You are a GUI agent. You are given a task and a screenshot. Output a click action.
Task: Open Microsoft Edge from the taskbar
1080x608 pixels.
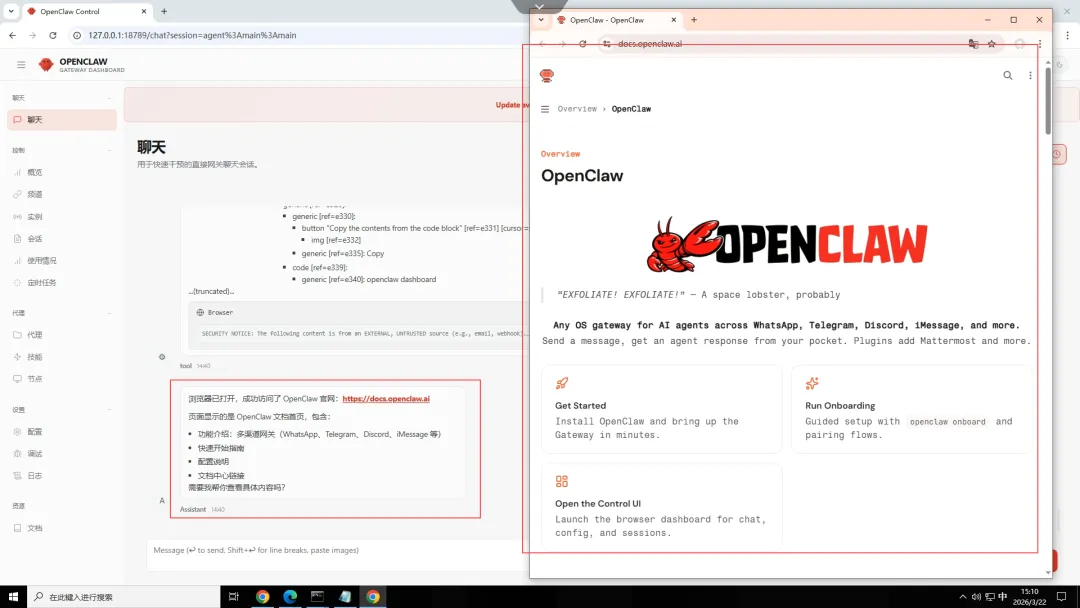(290, 597)
